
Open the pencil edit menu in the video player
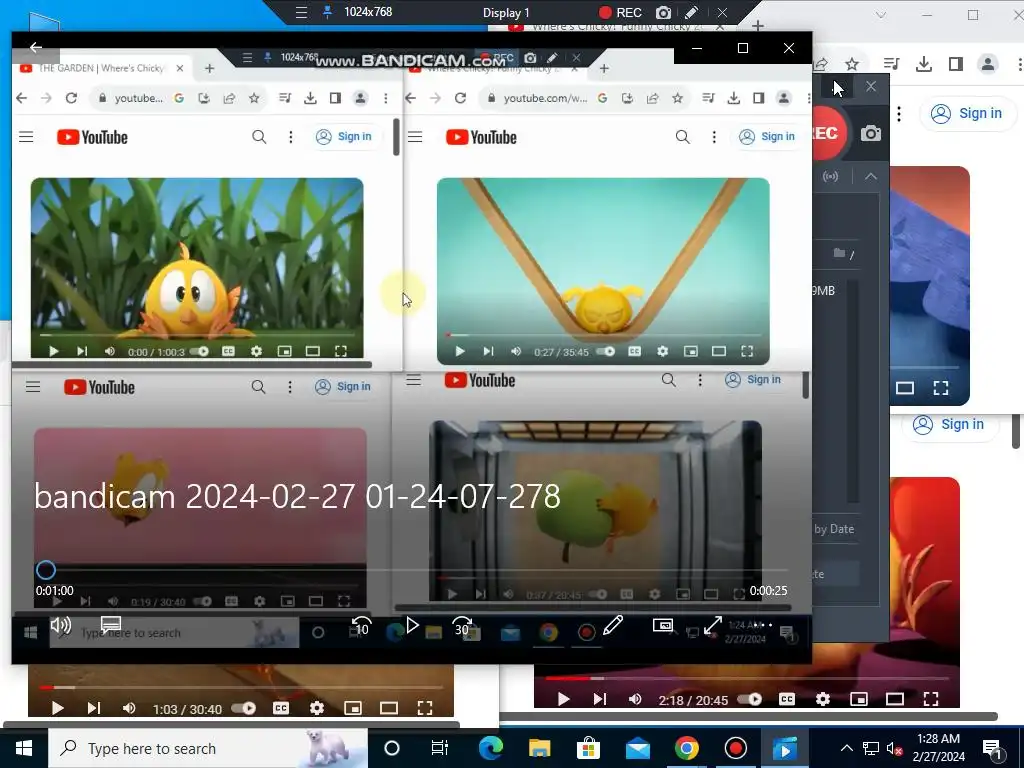[x=613, y=625]
